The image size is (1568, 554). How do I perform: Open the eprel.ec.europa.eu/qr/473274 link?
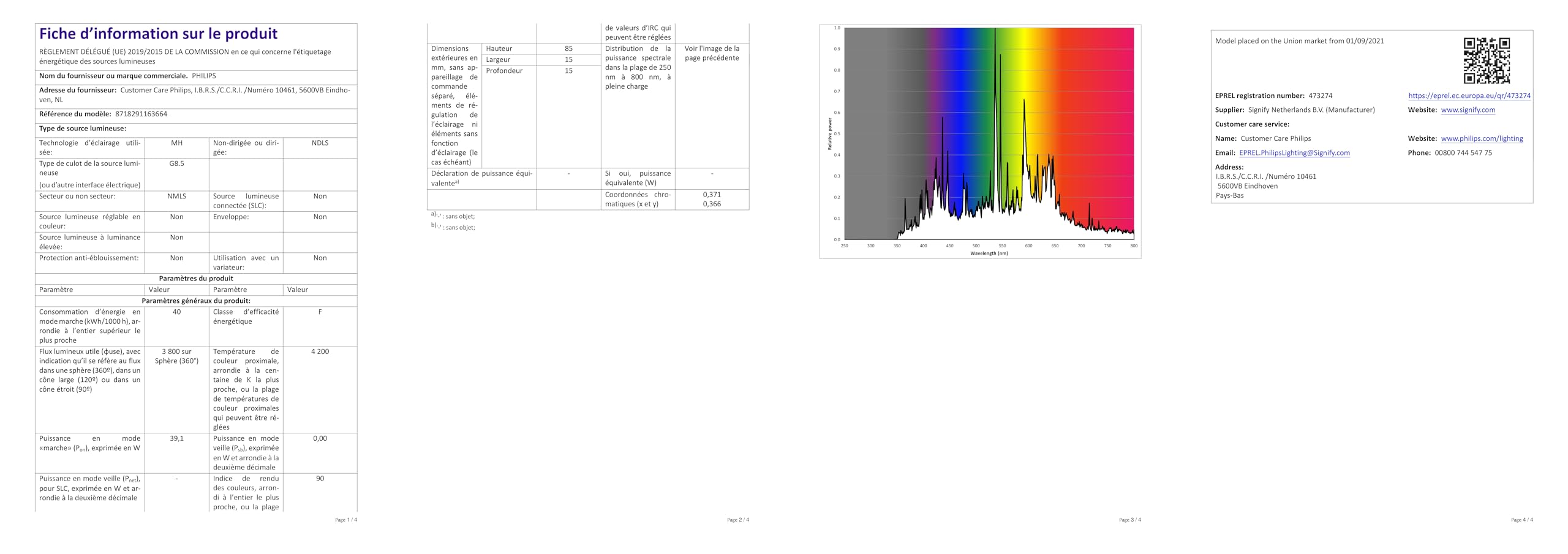click(1469, 95)
